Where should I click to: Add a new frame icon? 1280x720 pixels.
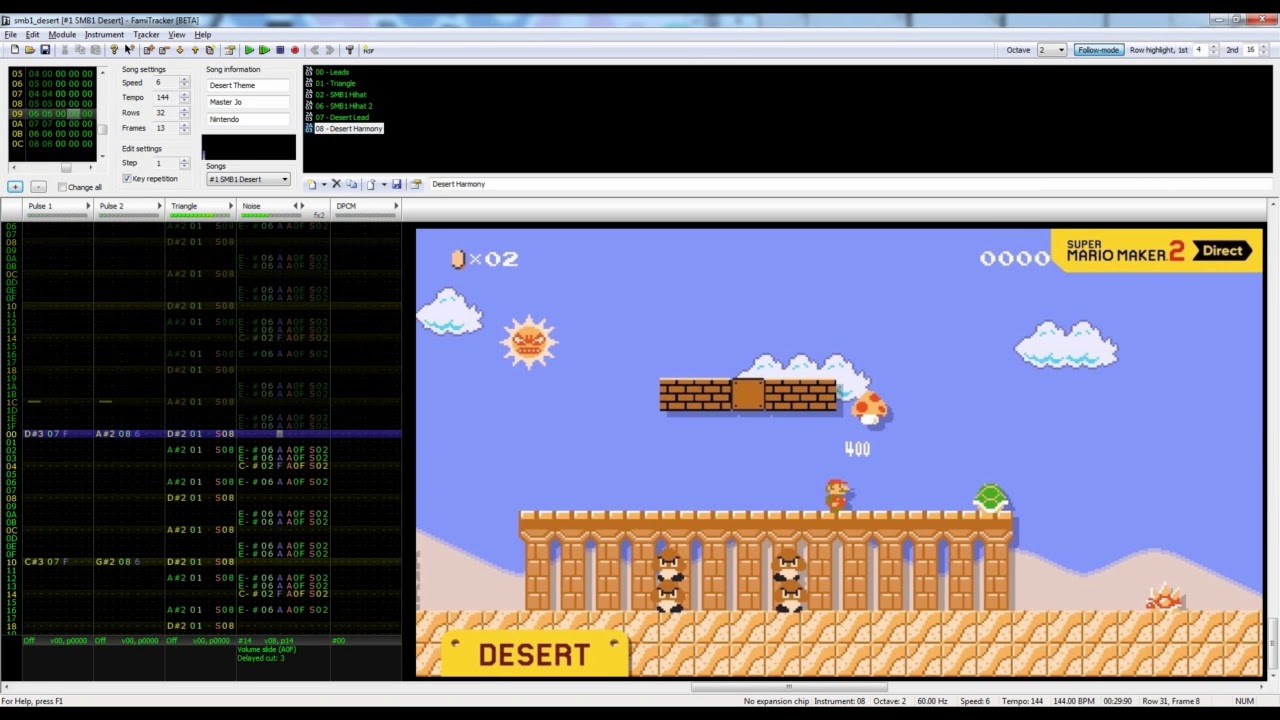(149, 50)
